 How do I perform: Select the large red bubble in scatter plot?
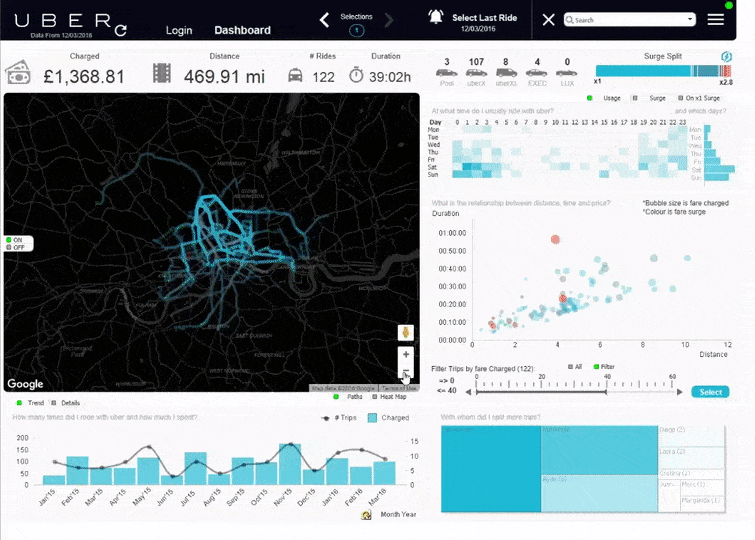[555, 239]
